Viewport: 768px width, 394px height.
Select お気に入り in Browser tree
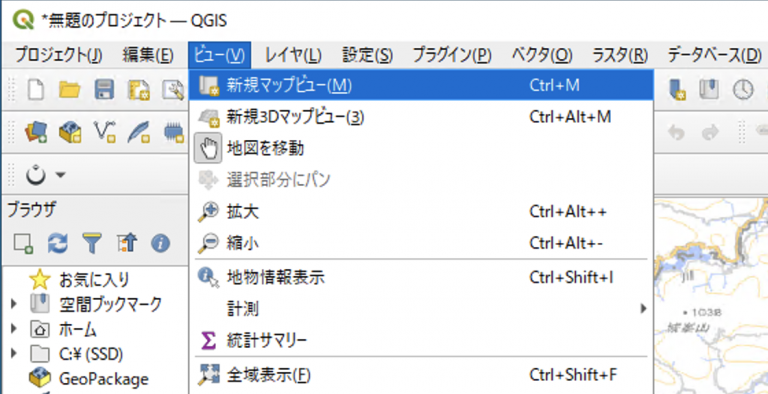(94, 280)
